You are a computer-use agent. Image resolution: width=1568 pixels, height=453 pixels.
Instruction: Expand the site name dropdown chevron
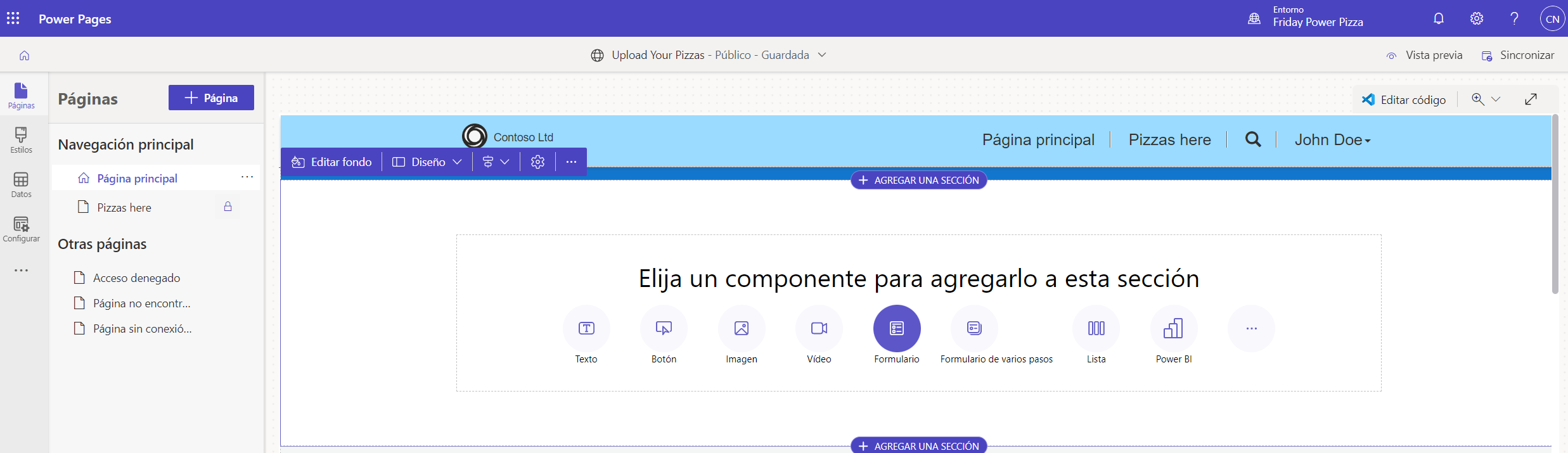822,54
